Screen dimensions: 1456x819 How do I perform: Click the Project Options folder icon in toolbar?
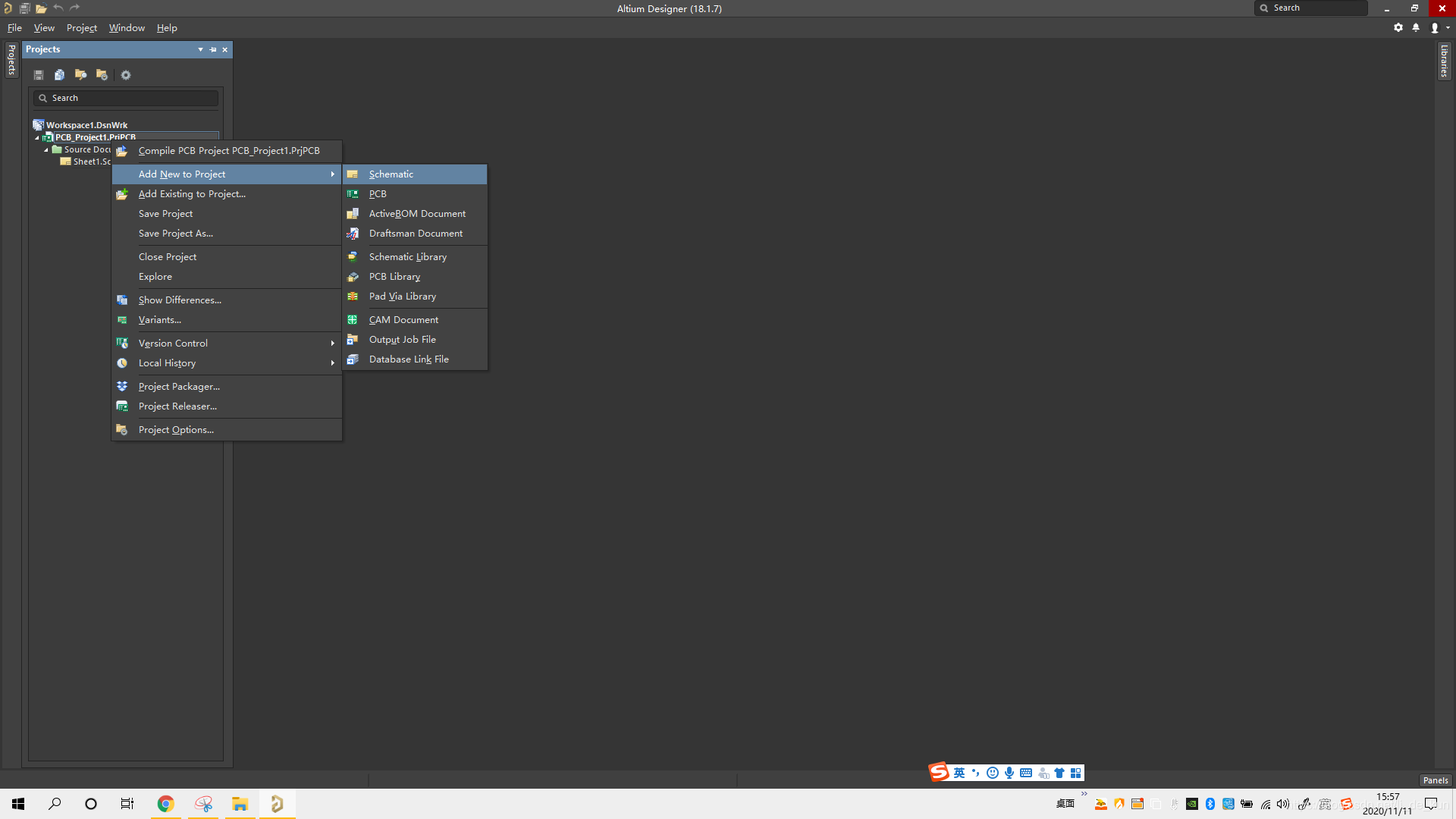(102, 75)
